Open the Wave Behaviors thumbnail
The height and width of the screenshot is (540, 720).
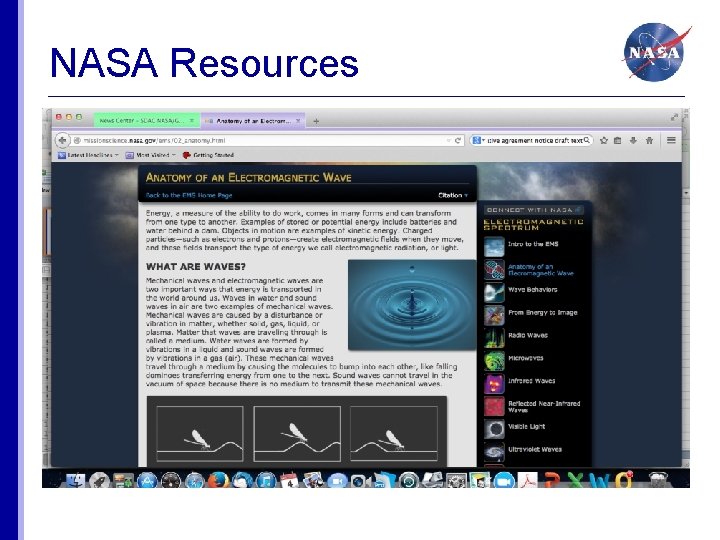click(495, 292)
